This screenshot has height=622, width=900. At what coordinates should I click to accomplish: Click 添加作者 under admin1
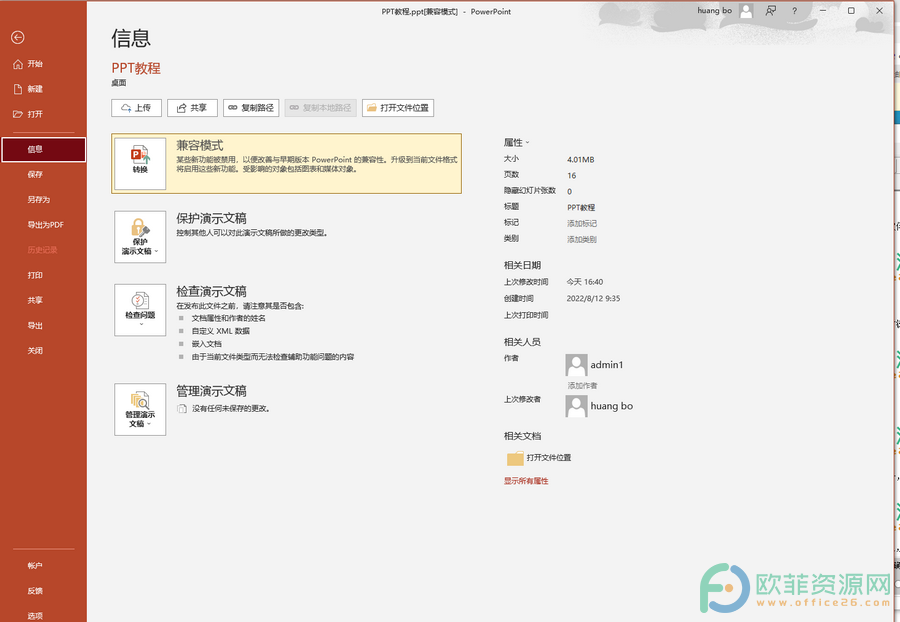tap(582, 386)
